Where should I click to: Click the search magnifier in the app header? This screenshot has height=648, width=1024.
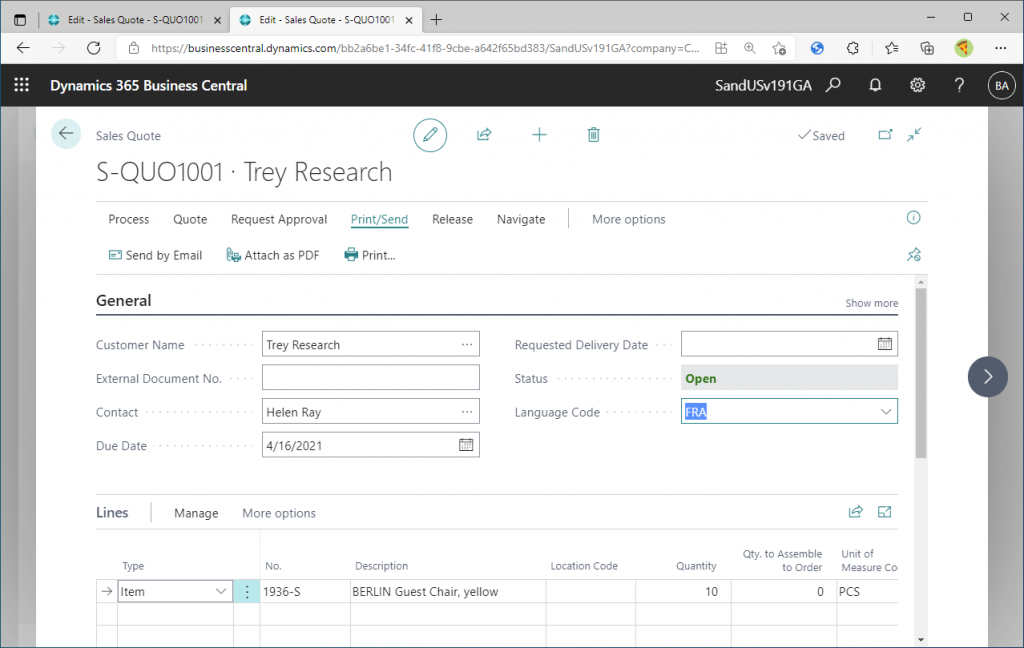click(x=833, y=85)
